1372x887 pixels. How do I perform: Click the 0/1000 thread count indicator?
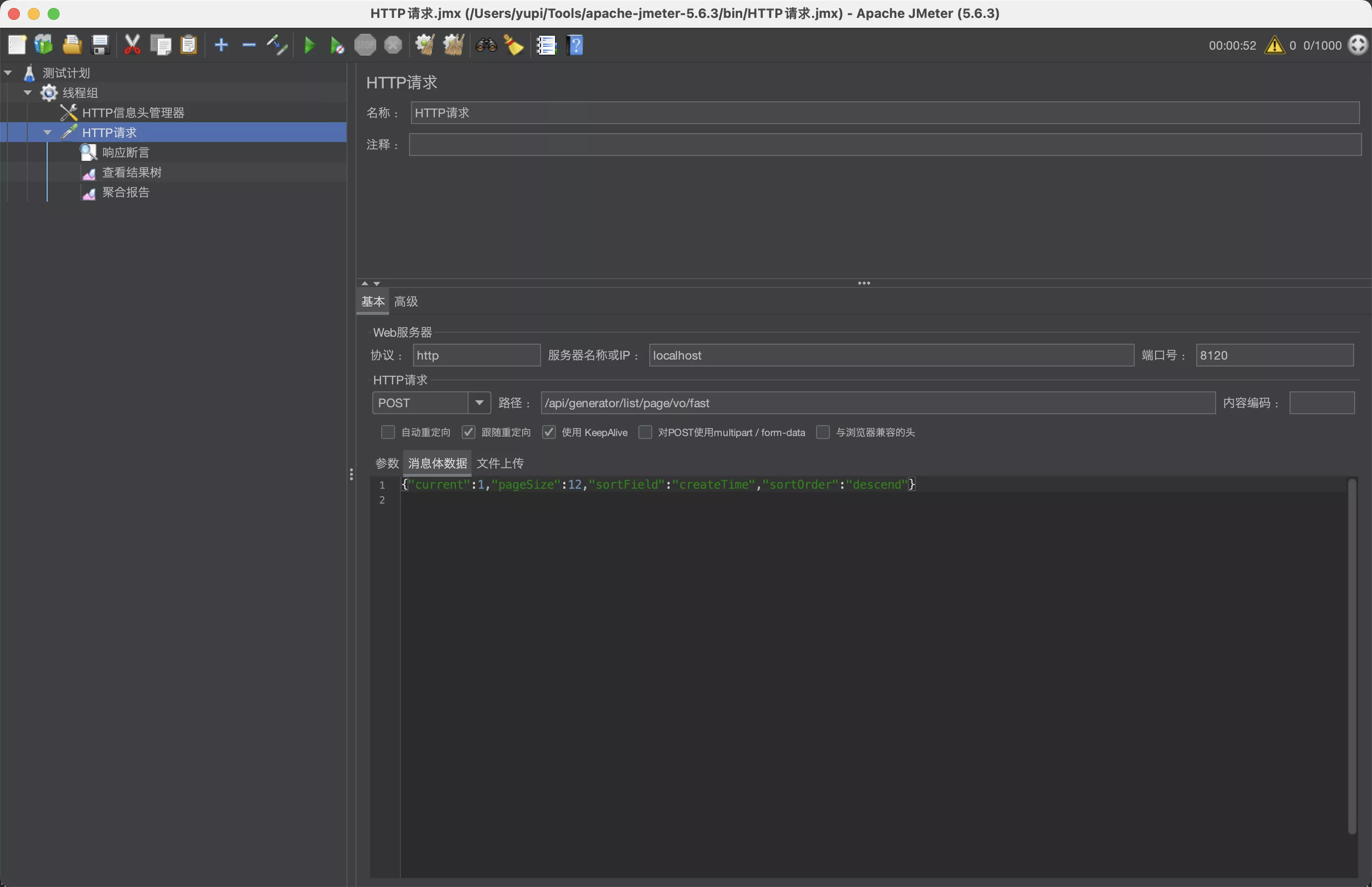pos(1322,45)
